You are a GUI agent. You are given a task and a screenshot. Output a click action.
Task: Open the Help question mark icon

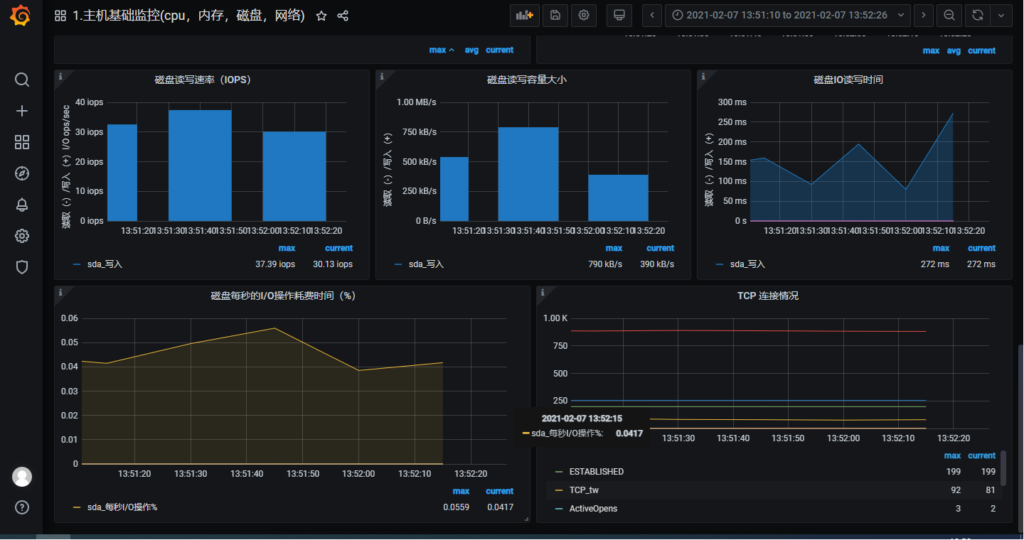coord(22,507)
